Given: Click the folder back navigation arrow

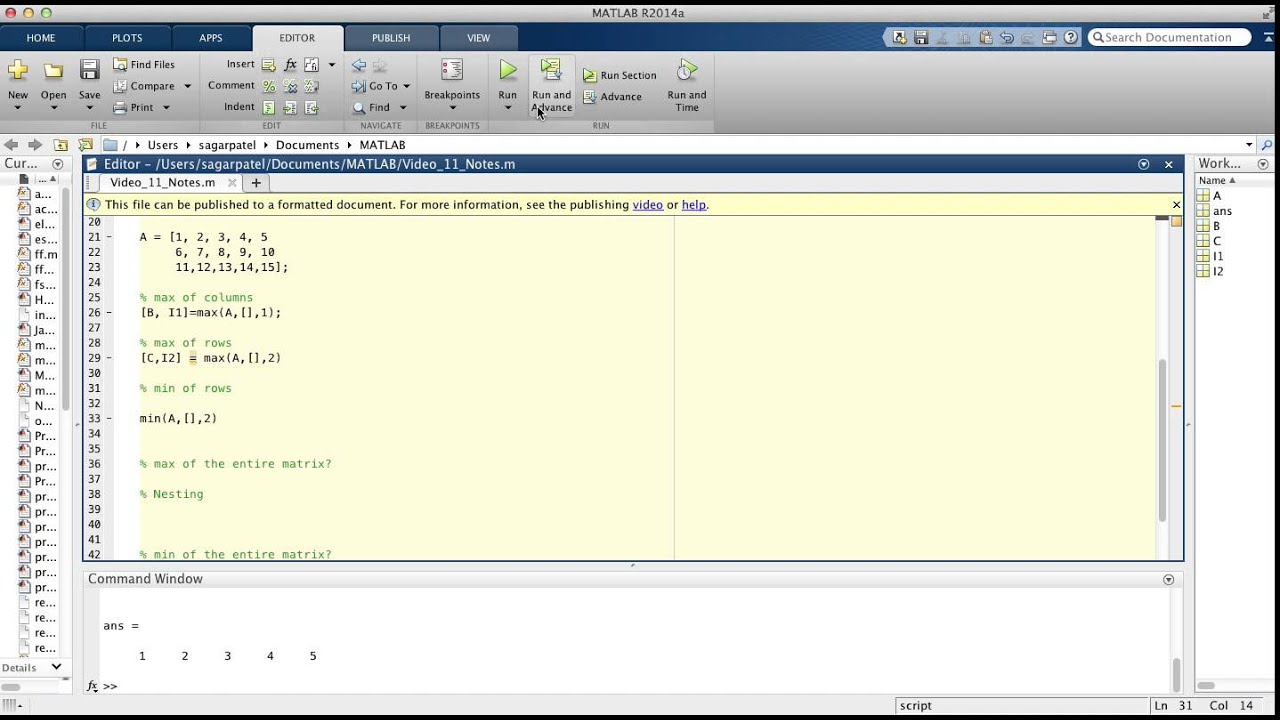Looking at the screenshot, I should pos(12,145).
